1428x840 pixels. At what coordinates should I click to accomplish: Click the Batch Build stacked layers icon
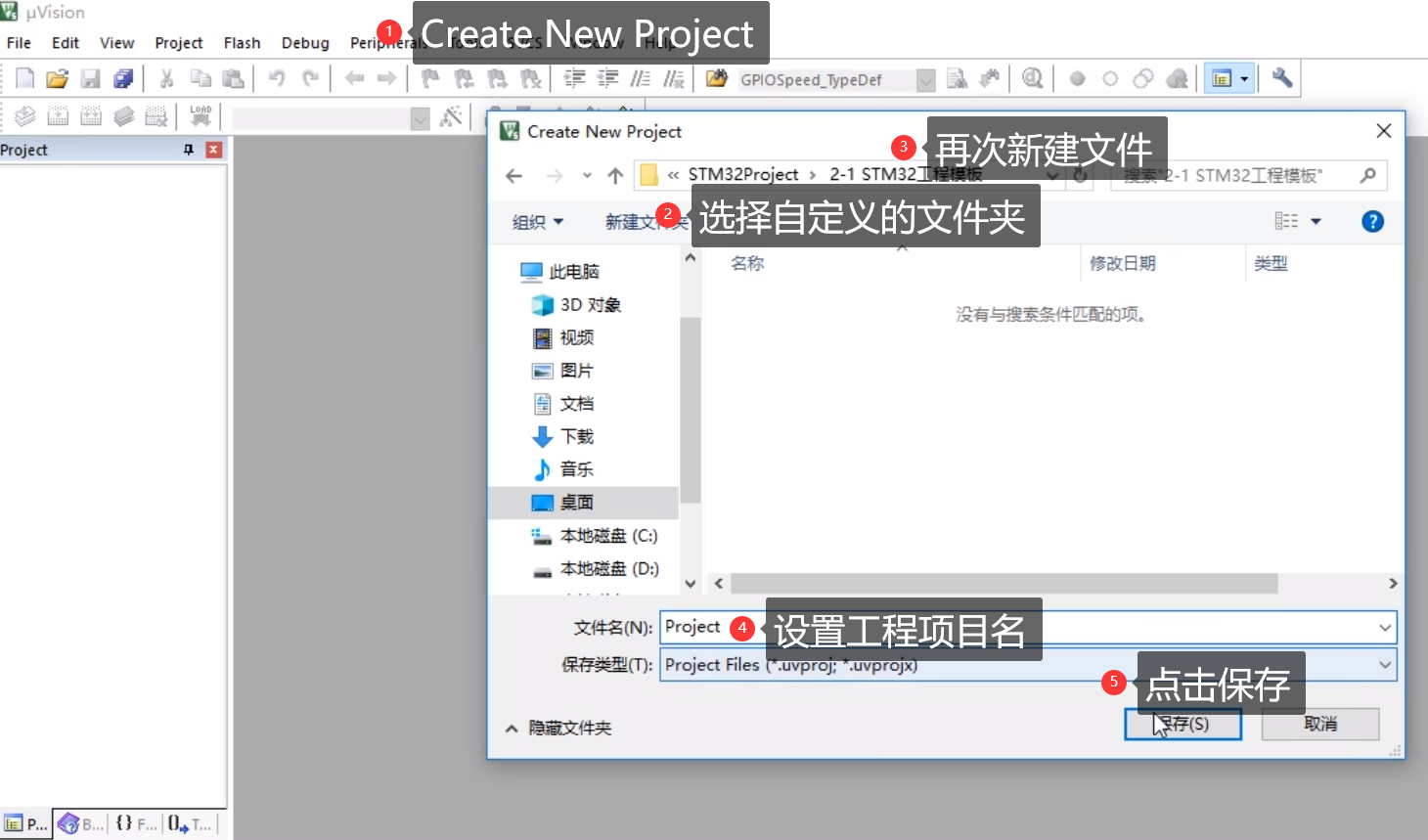pos(123,117)
